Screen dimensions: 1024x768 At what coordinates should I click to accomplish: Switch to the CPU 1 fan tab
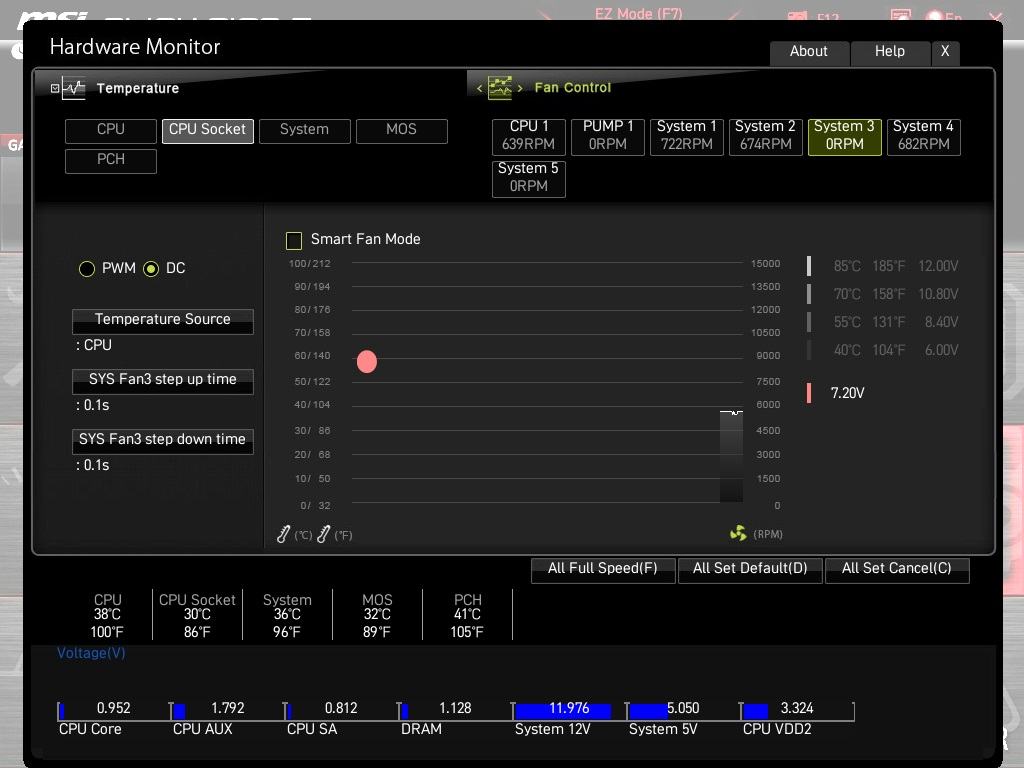[529, 136]
